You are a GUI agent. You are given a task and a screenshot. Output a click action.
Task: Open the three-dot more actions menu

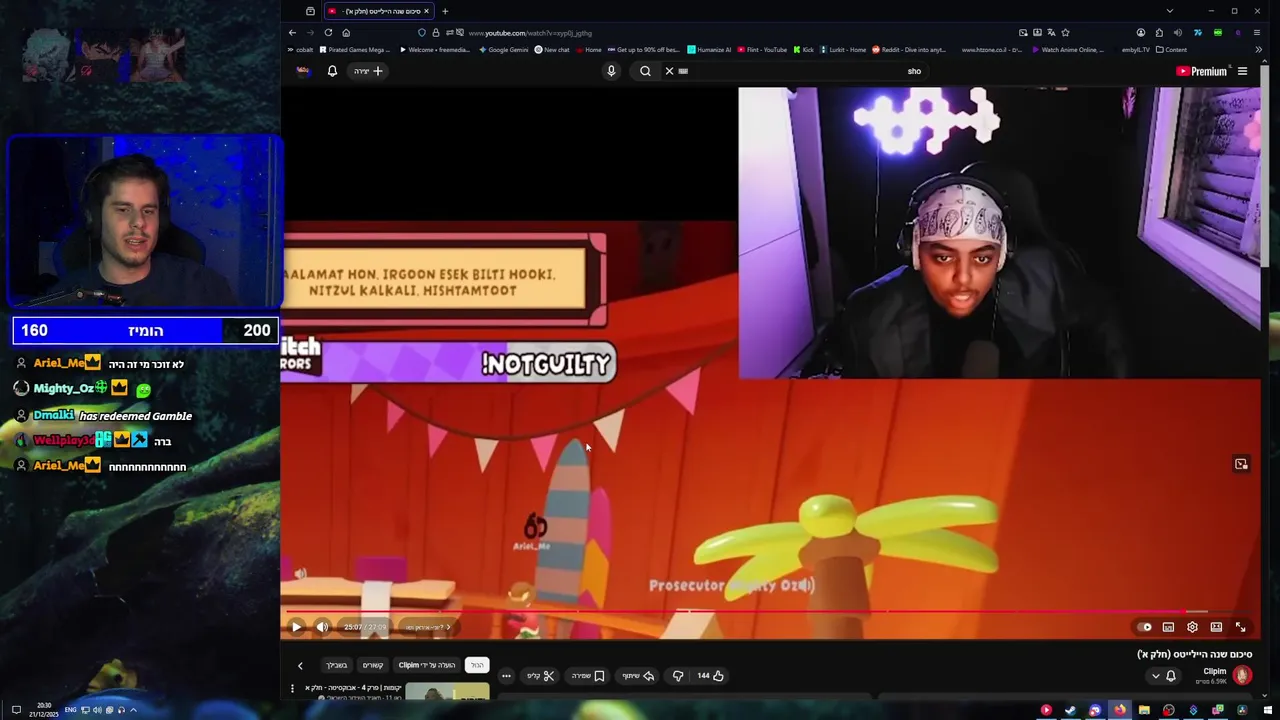506,676
